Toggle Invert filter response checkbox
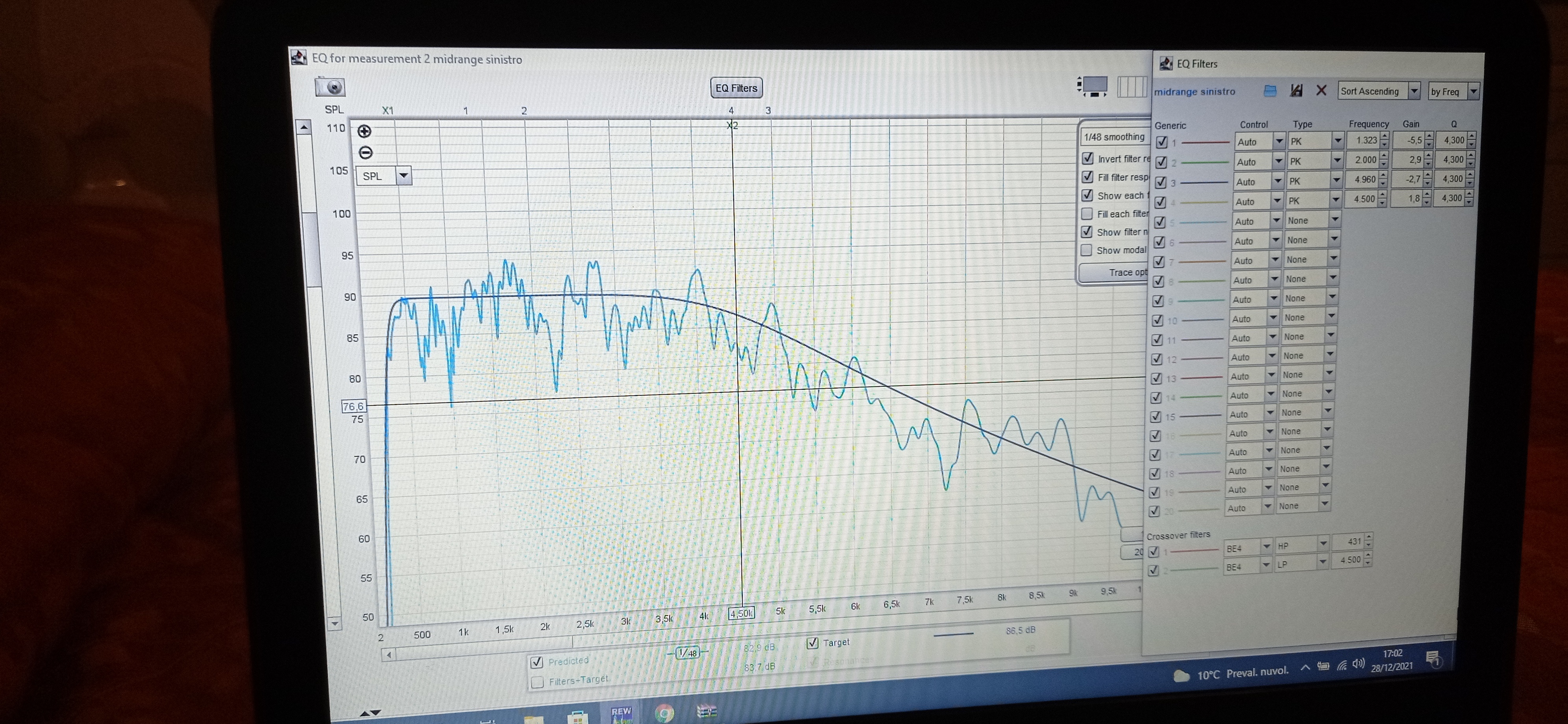The height and width of the screenshot is (724, 1568). (1088, 158)
